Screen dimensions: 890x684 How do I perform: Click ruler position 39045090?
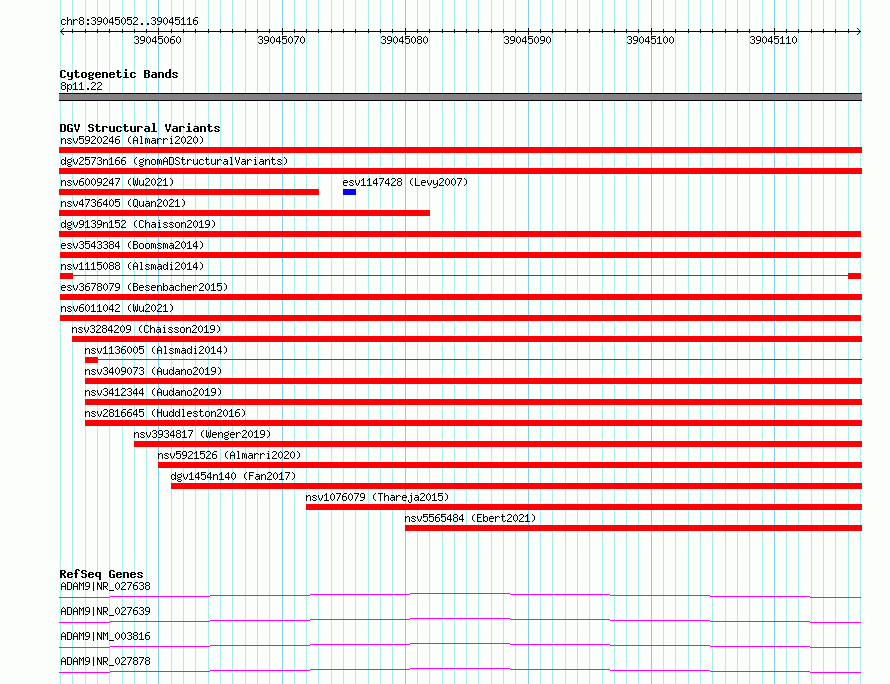(x=527, y=40)
